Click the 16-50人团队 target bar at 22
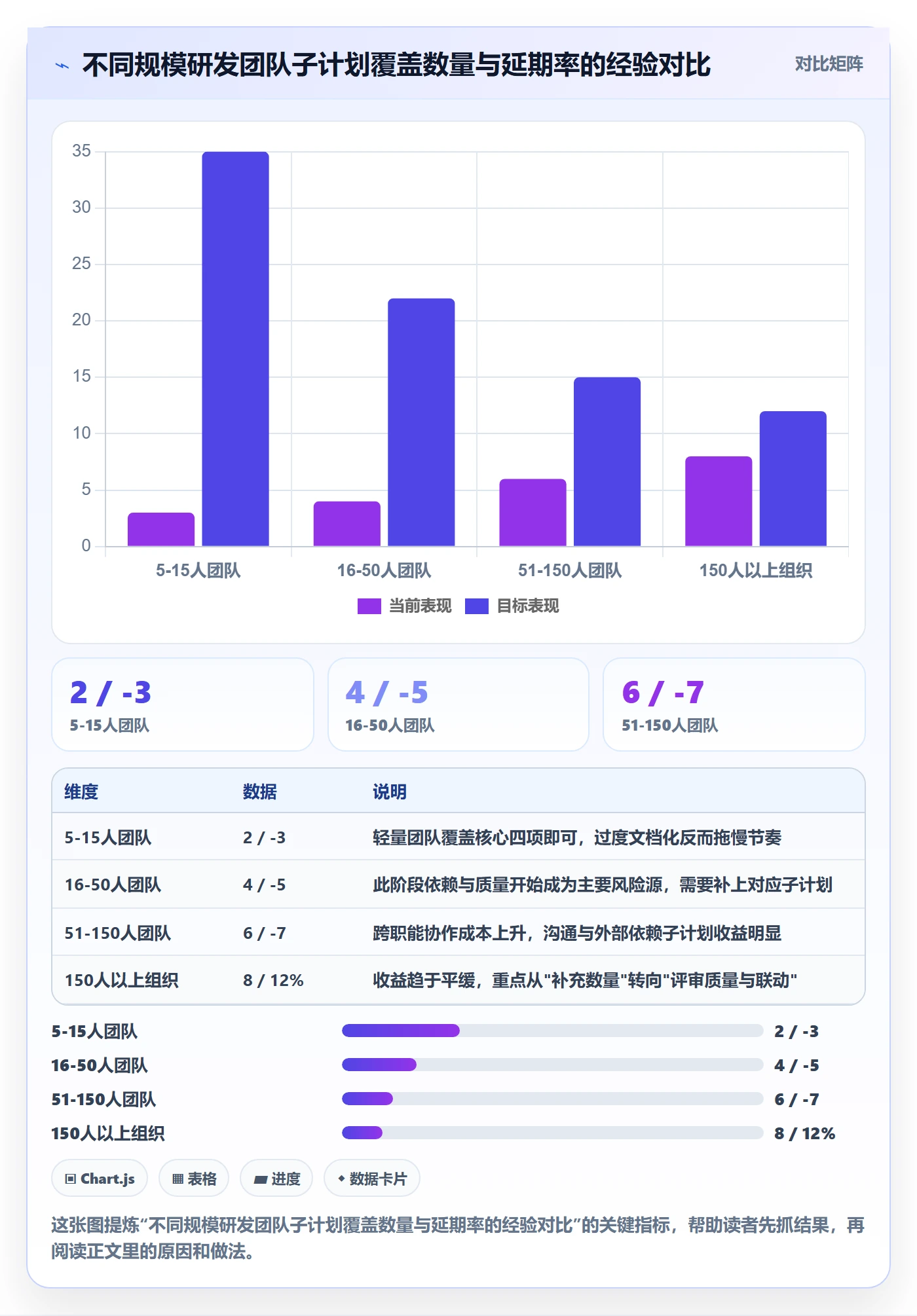 [x=421, y=422]
